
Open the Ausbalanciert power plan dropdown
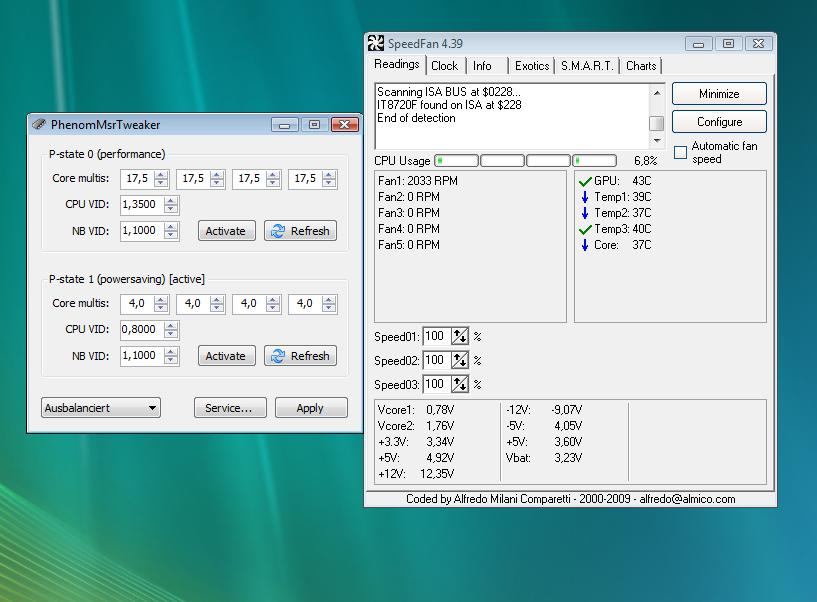click(x=101, y=408)
